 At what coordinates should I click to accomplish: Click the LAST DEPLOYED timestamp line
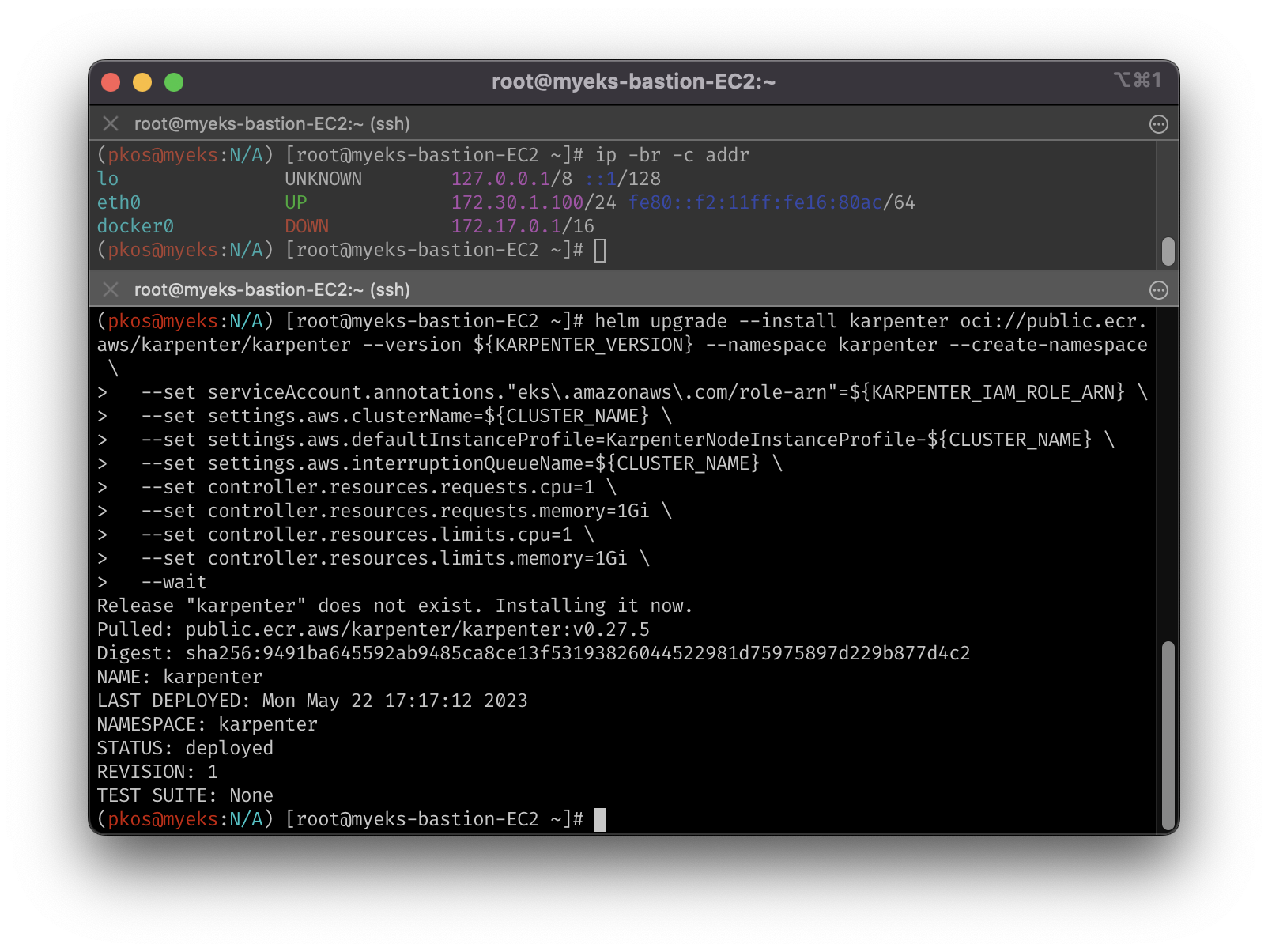[312, 701]
